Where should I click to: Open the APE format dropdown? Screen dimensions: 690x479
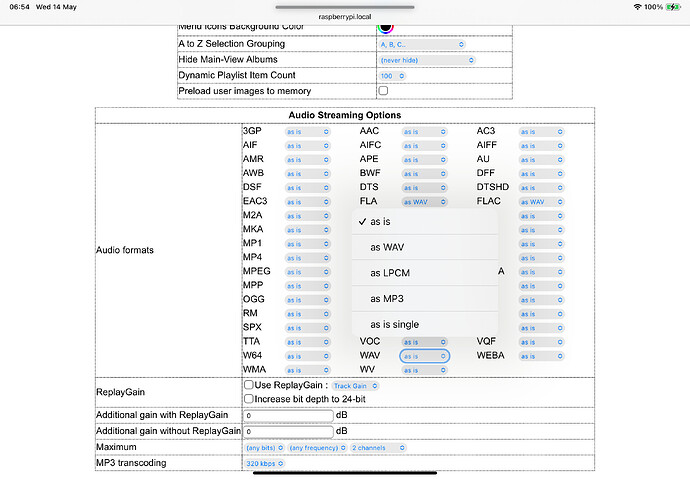[x=424, y=160]
